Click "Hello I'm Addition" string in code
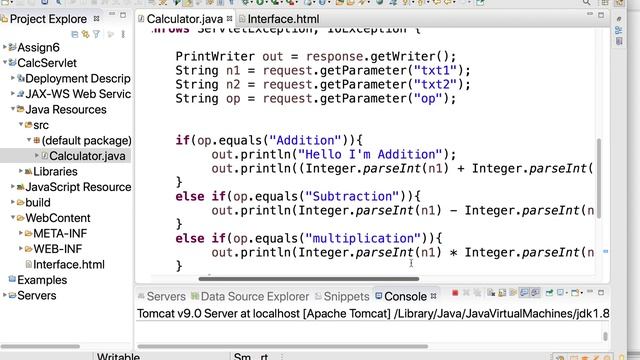The width and height of the screenshot is (640, 360). tap(370, 154)
